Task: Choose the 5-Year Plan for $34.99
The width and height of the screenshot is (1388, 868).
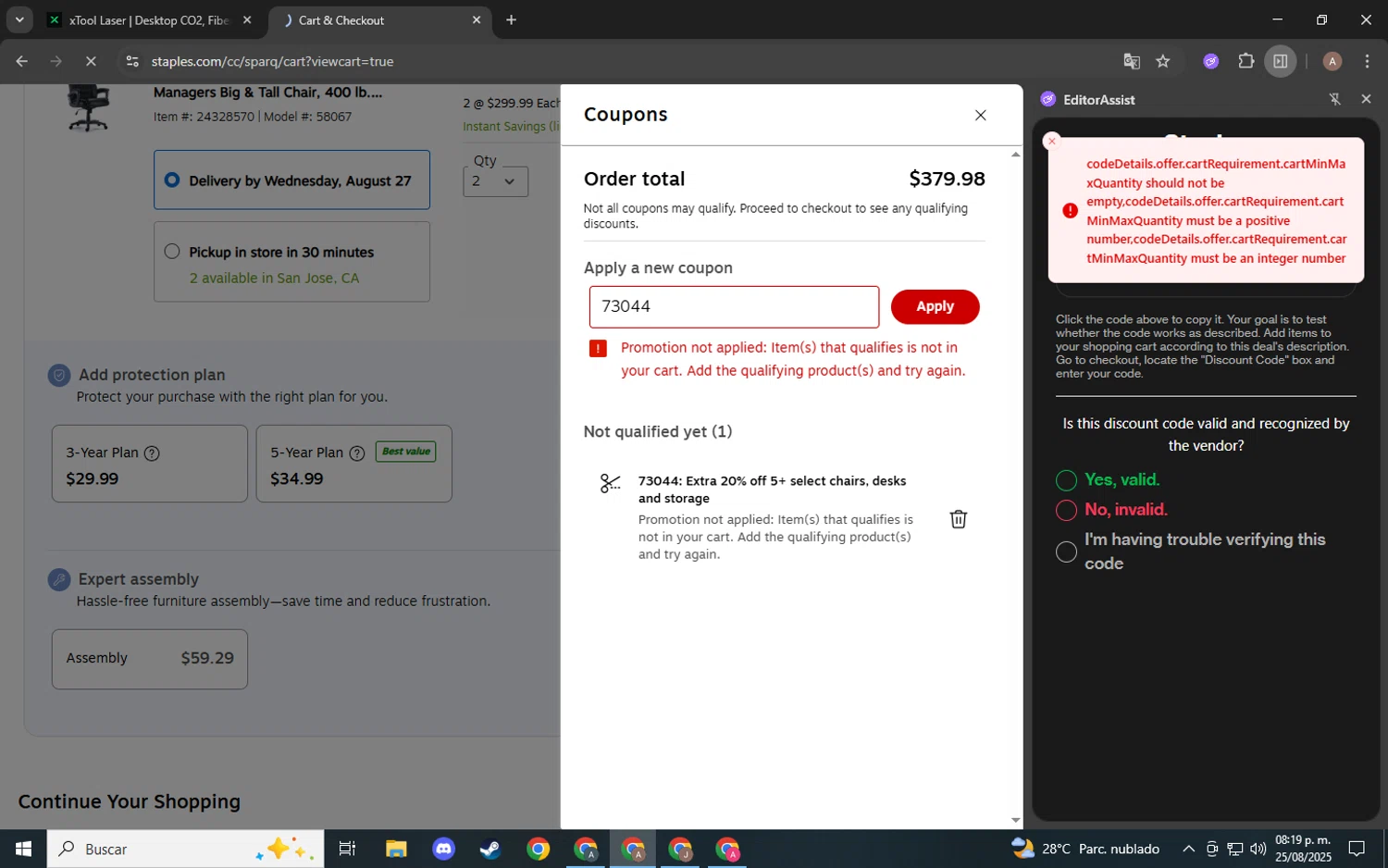Action: (x=353, y=464)
